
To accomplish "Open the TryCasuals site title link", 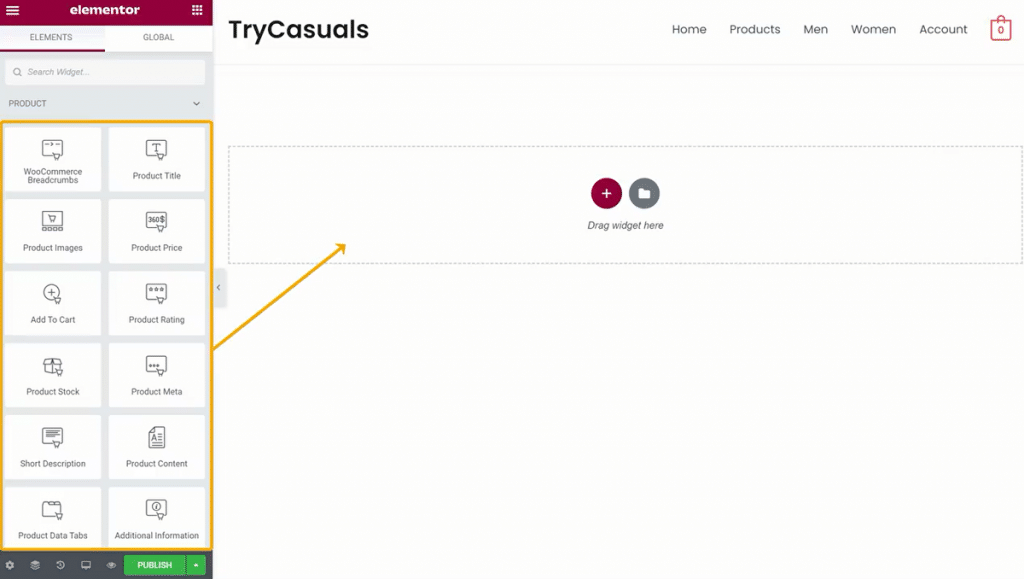I will pyautogui.click(x=298, y=29).
